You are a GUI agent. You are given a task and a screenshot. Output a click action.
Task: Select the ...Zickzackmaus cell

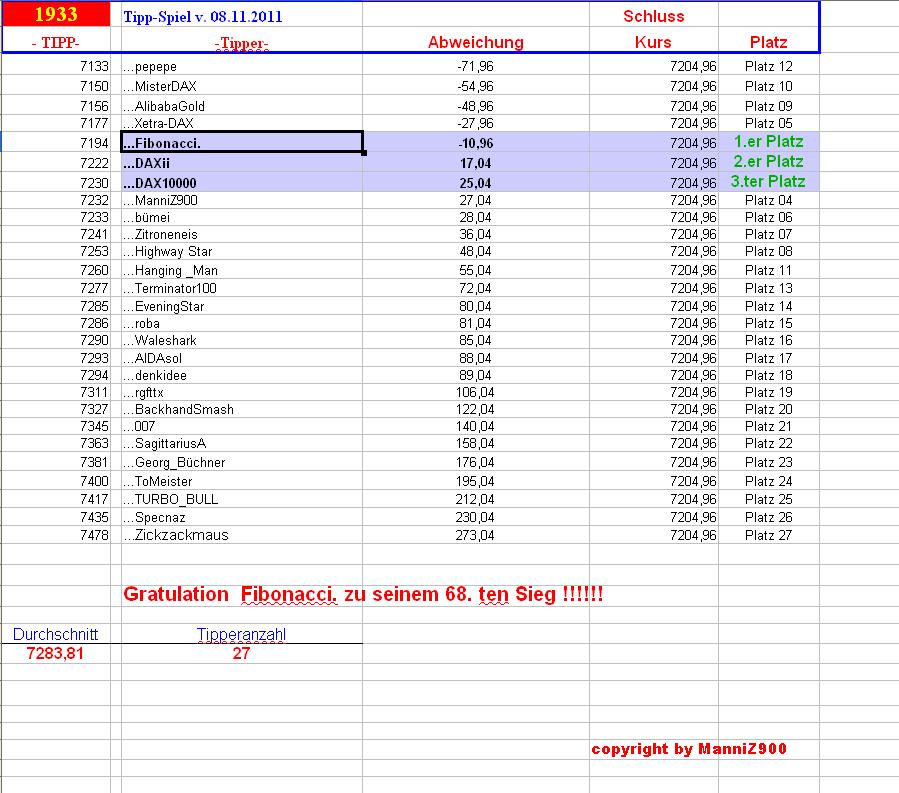click(241, 535)
